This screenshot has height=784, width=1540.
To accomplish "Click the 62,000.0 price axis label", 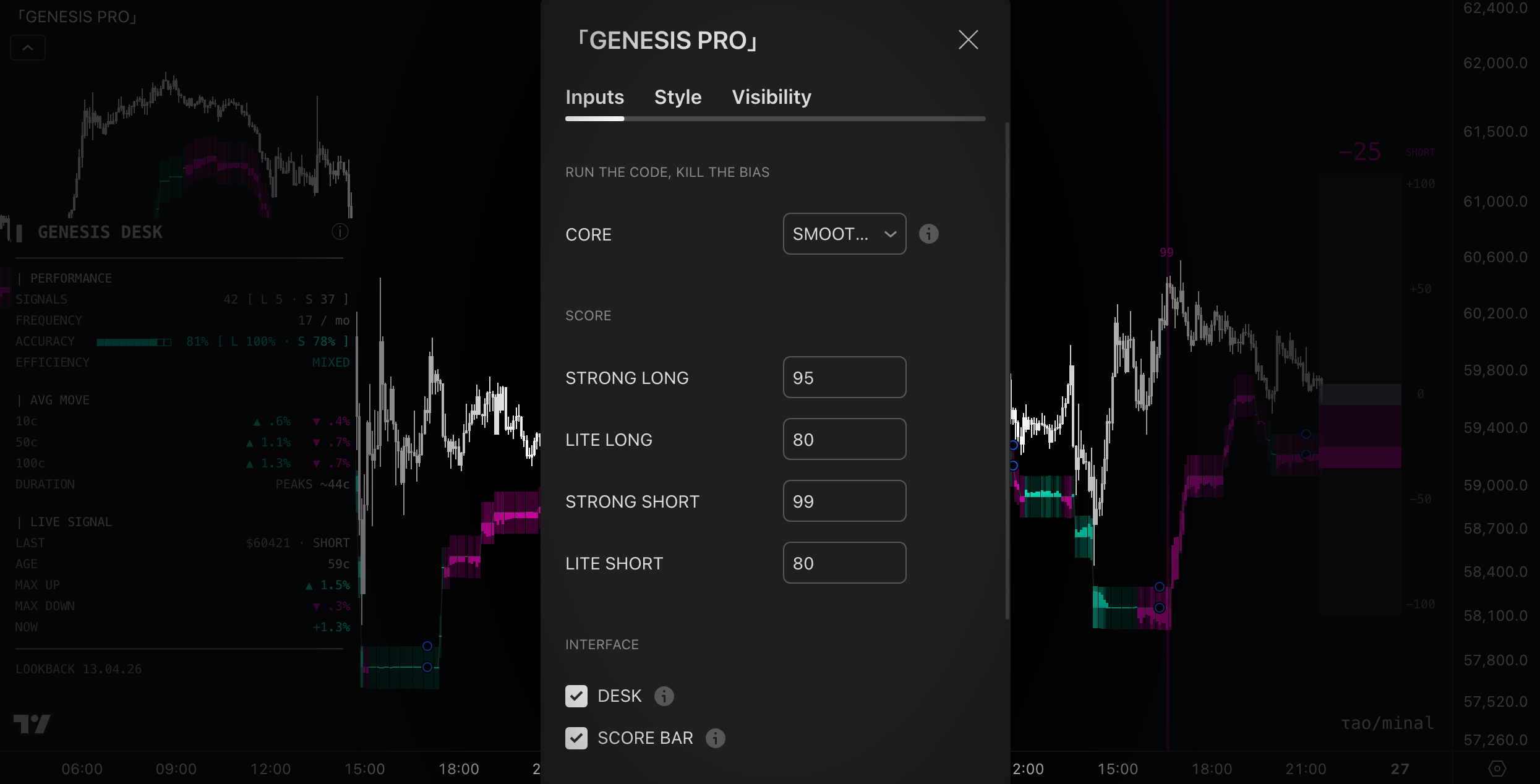I will coord(1495,63).
